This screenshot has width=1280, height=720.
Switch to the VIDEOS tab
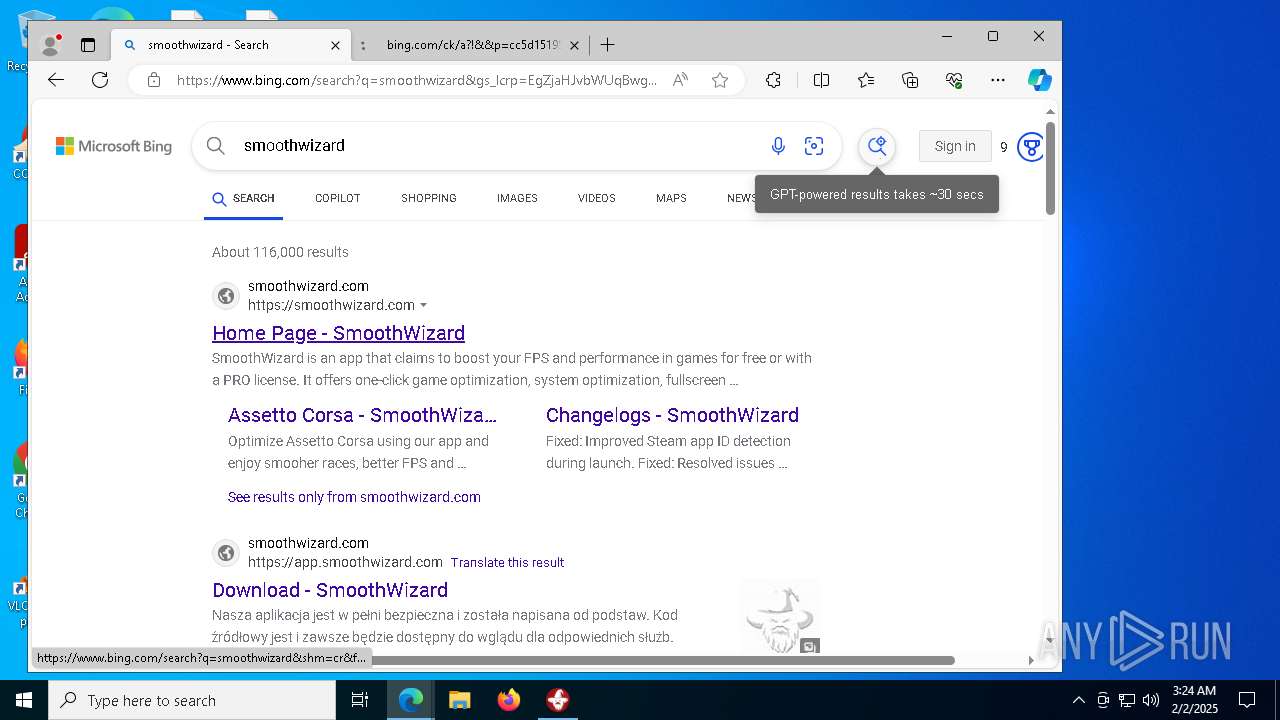596,198
